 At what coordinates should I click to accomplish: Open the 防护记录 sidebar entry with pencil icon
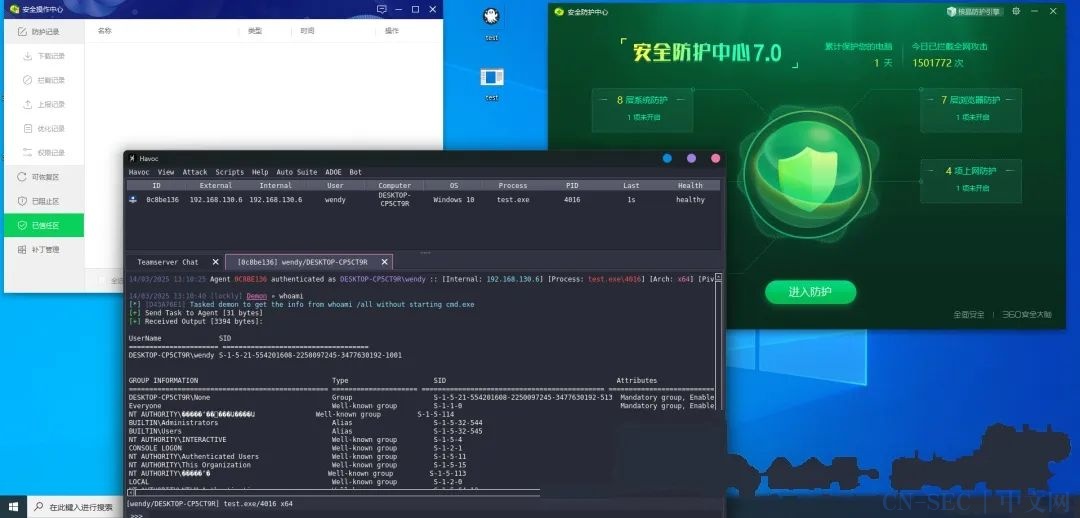pyautogui.click(x=44, y=32)
